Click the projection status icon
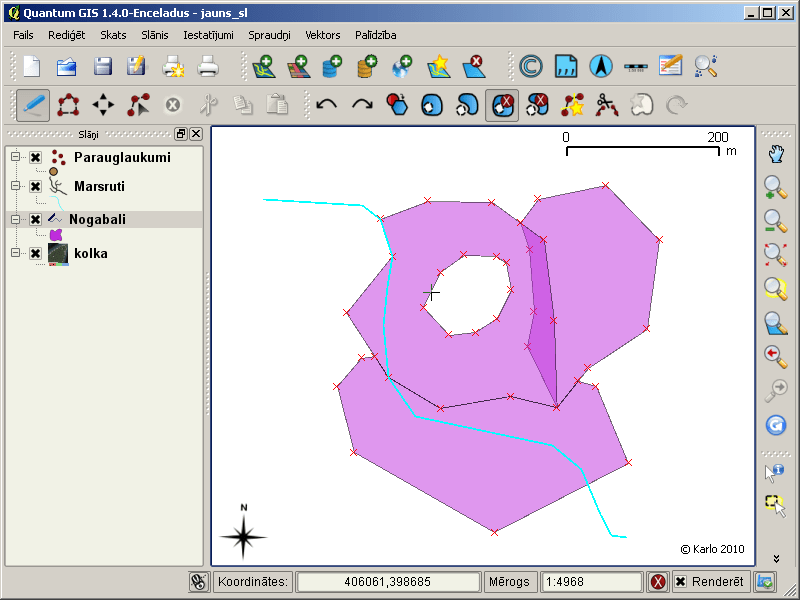This screenshot has width=800, height=600. [765, 582]
